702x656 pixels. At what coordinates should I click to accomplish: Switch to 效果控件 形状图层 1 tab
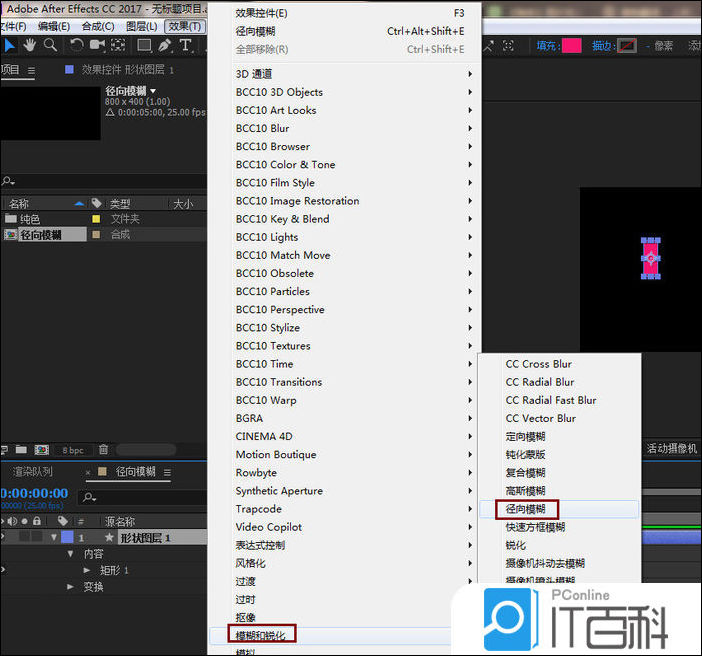(x=127, y=70)
